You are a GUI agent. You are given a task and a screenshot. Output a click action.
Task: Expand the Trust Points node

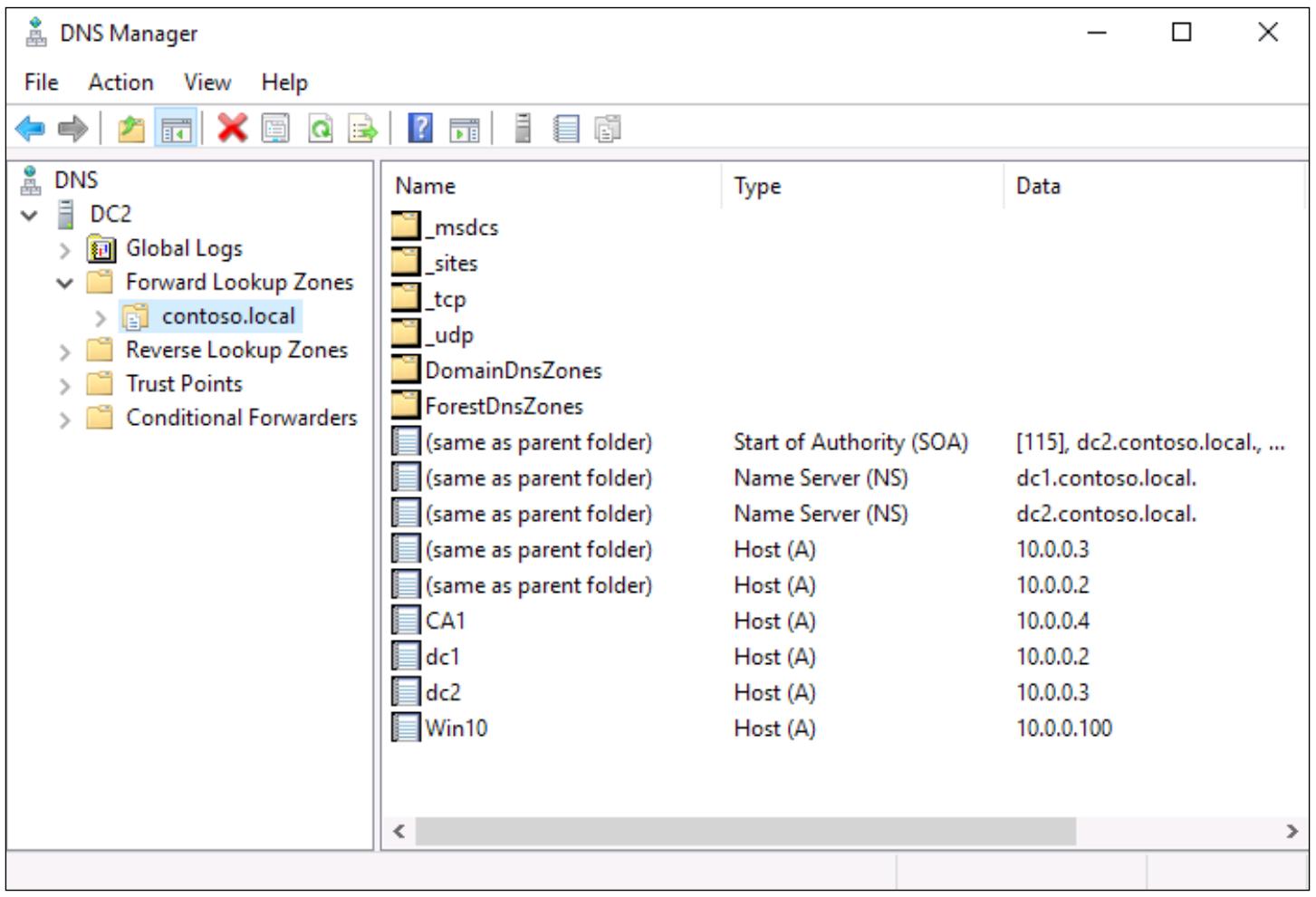[x=65, y=386]
